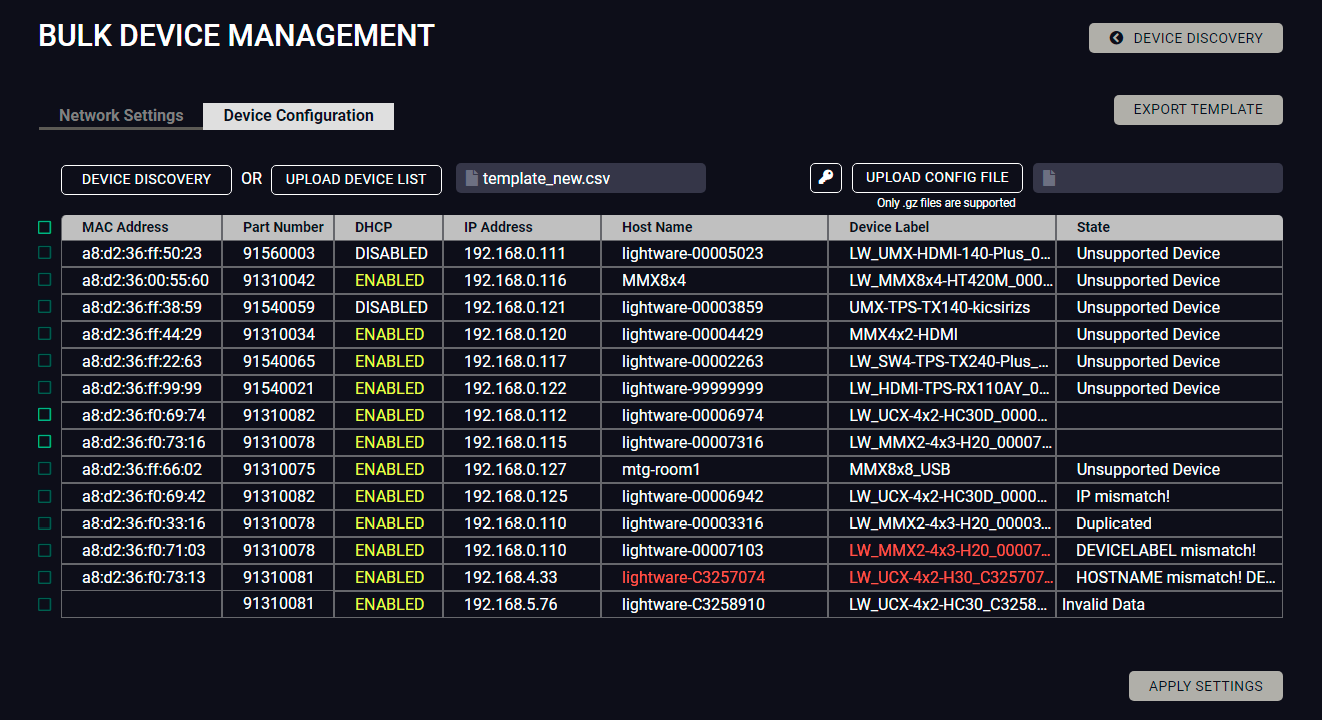
Task: Click MAC Address column header
Action: pos(141,227)
